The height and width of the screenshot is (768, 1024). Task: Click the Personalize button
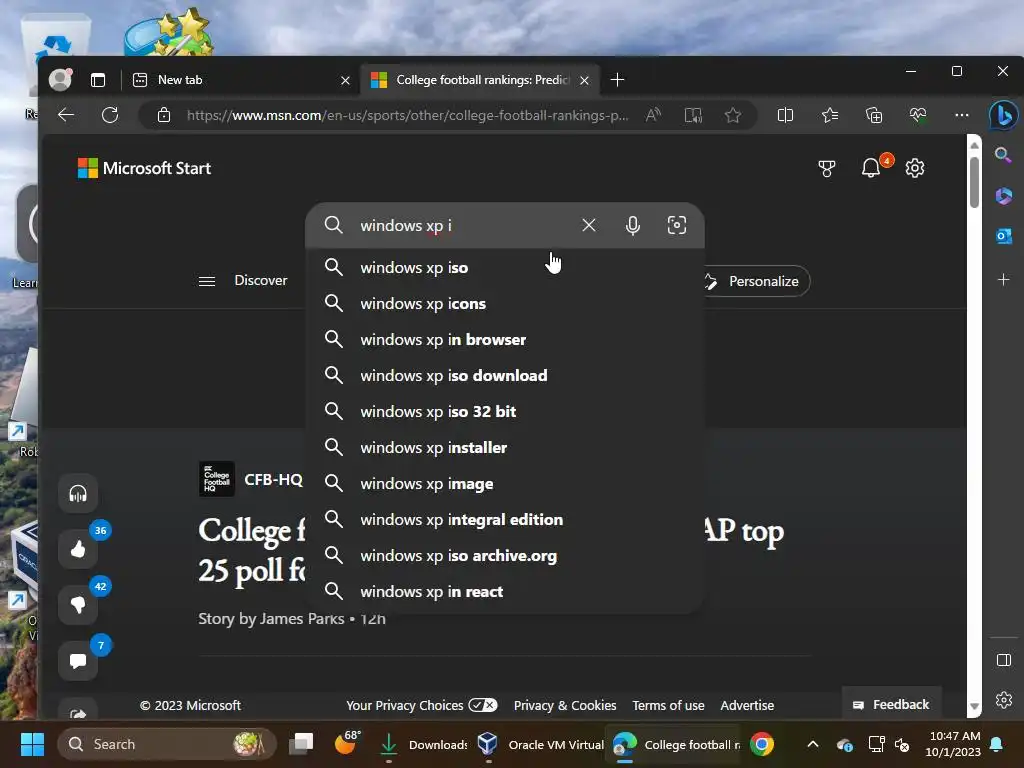point(756,281)
